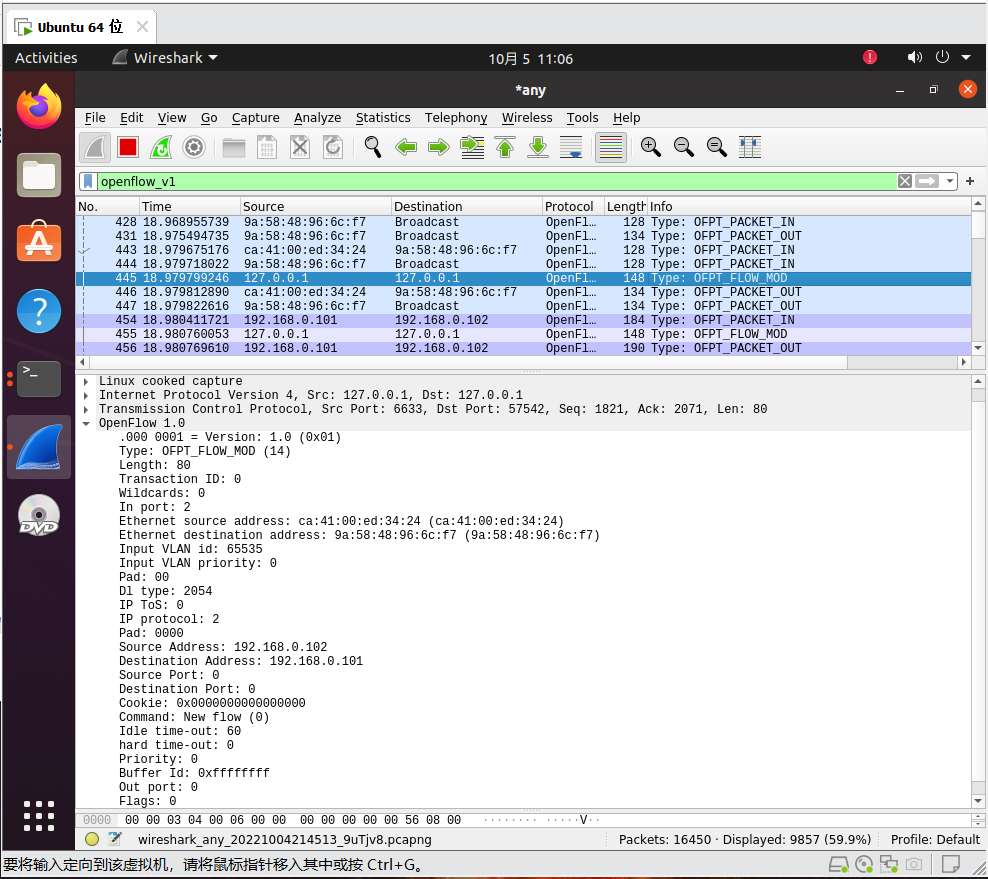Sort packets by the Destination column header

point(466,207)
